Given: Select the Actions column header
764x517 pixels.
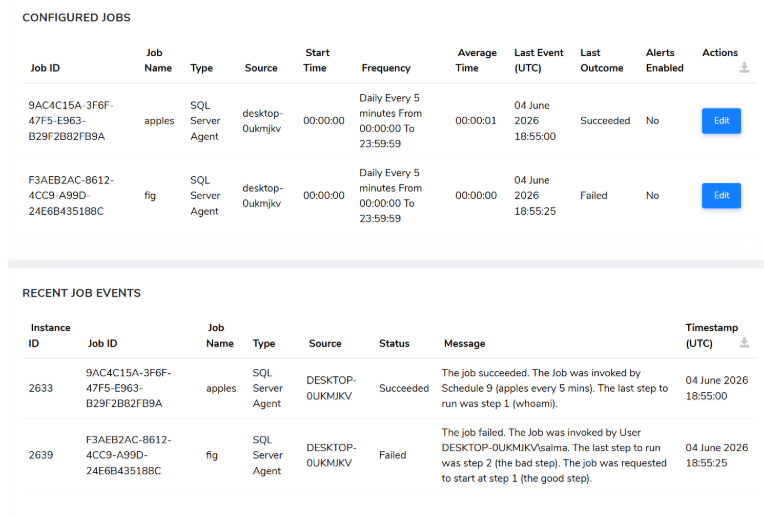Looking at the screenshot, I should click(x=720, y=53).
